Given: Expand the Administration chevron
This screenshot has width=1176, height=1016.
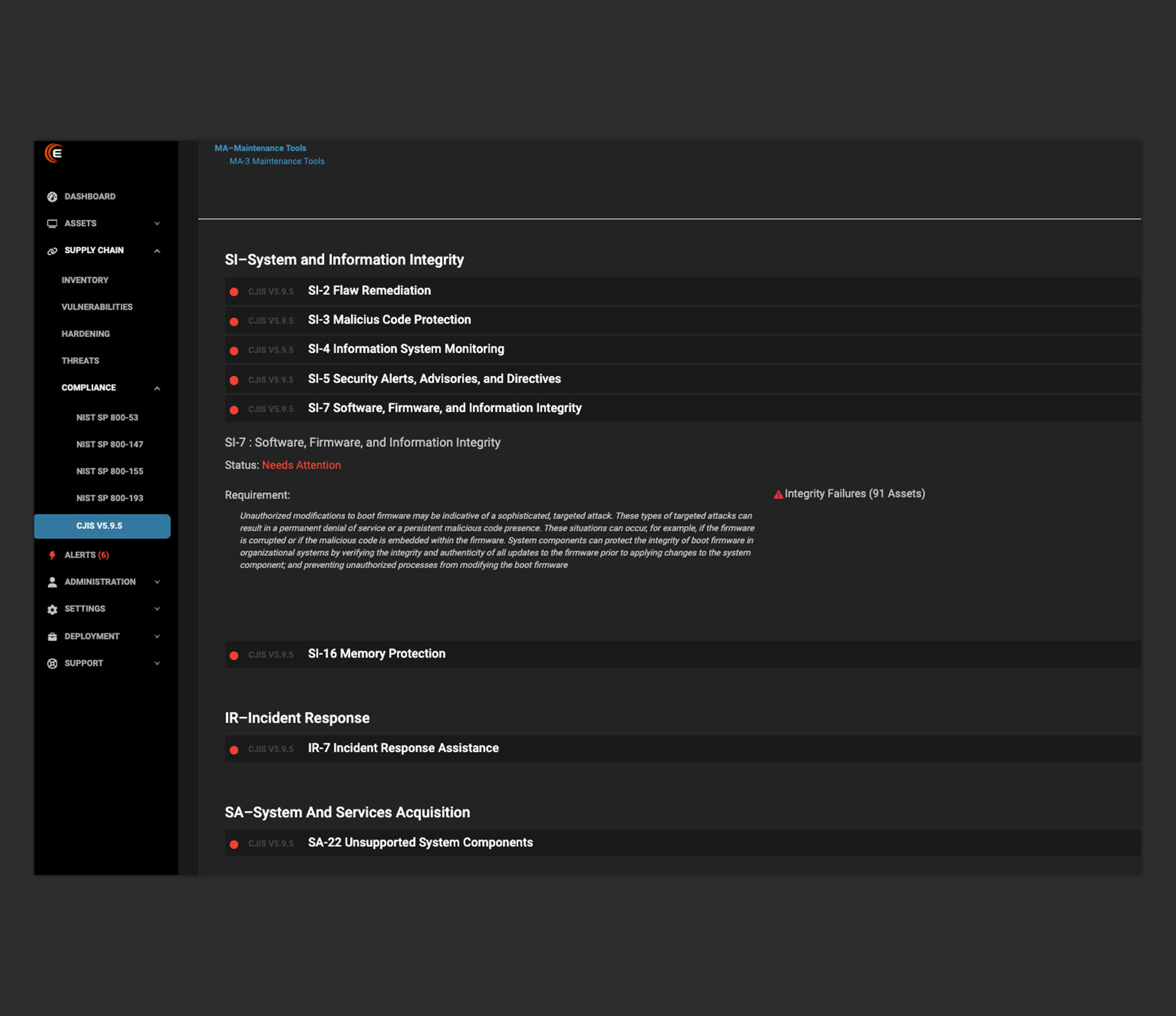Looking at the screenshot, I should 157,582.
